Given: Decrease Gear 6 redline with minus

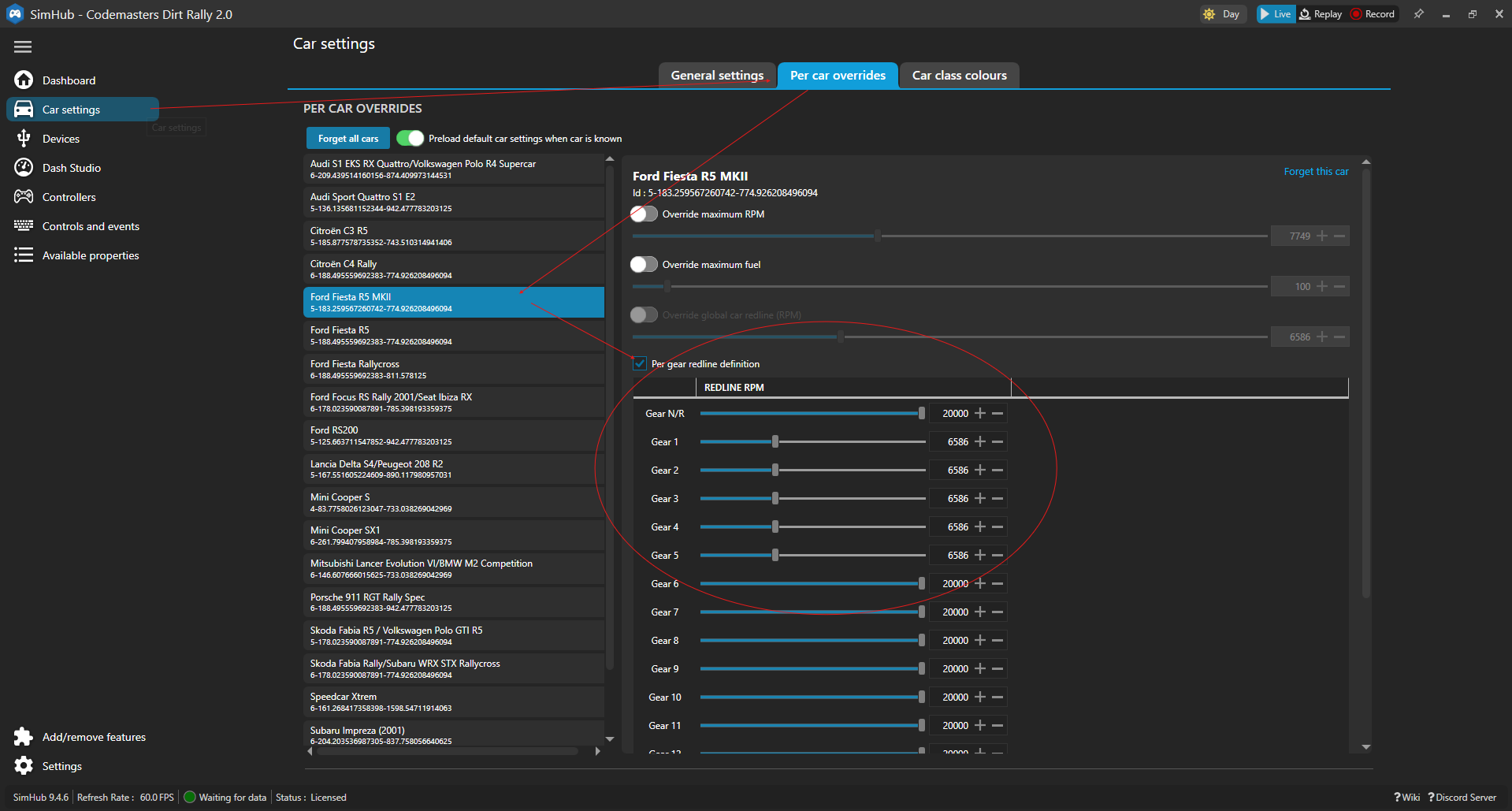Looking at the screenshot, I should coord(997,583).
